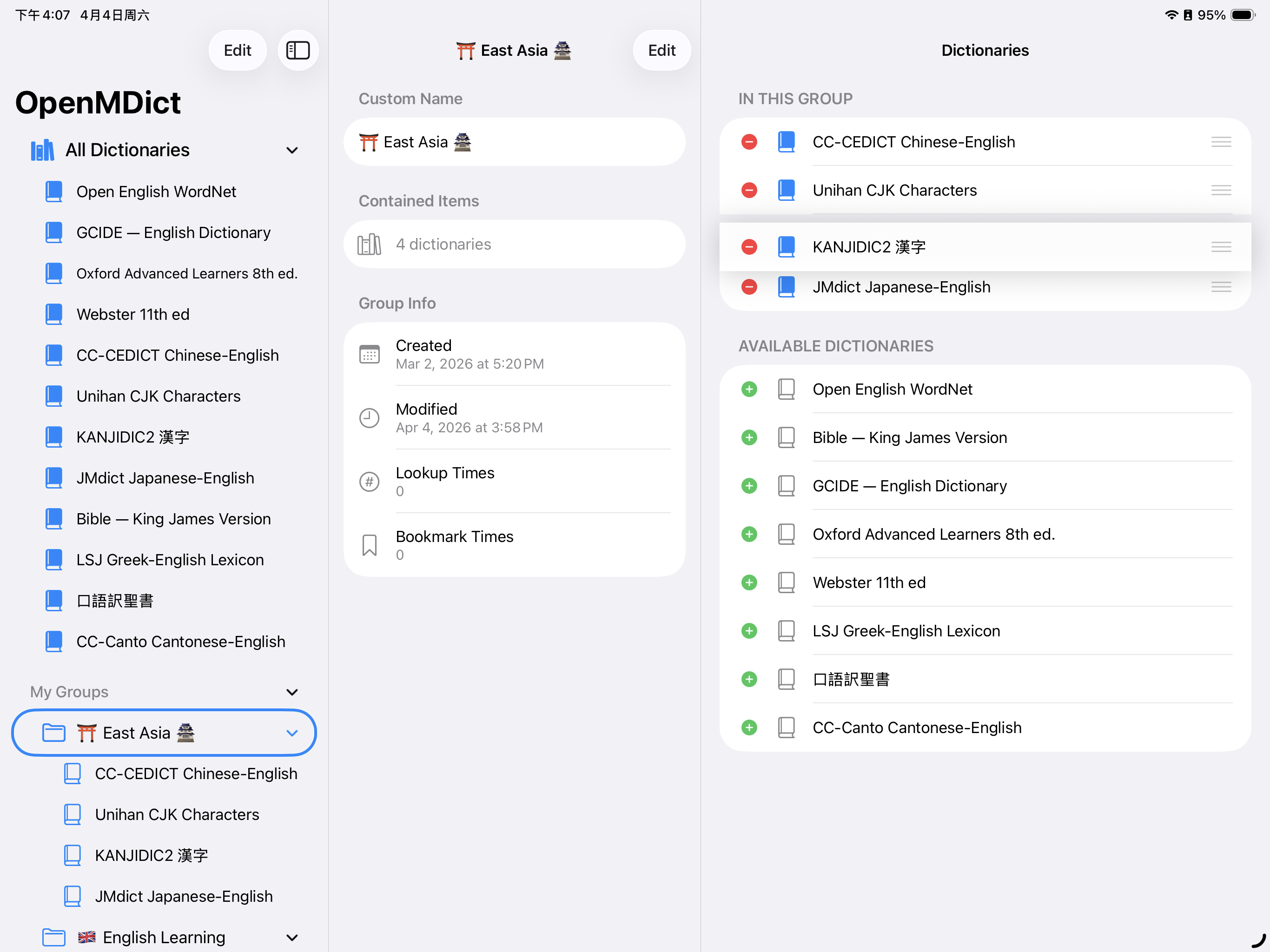Screen dimensions: 1270x952
Task: Add CC-Canto Cantonese-English with plus icon
Action: click(749, 727)
